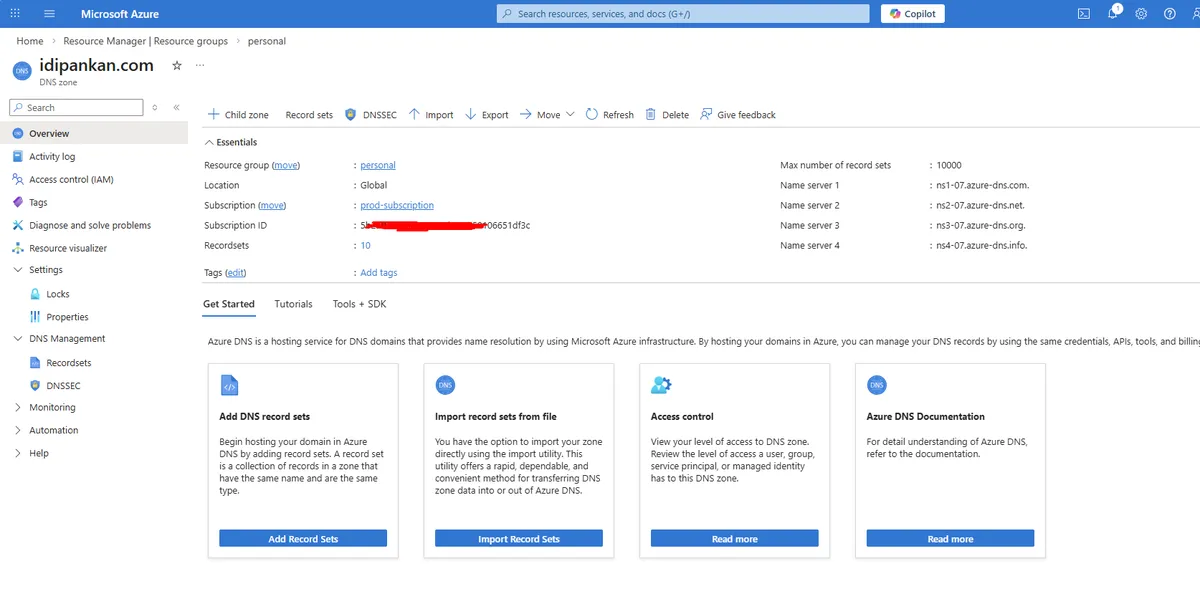Star idipankan.com as a favorite
Viewport: 1200px width, 604px height.
[176, 63]
